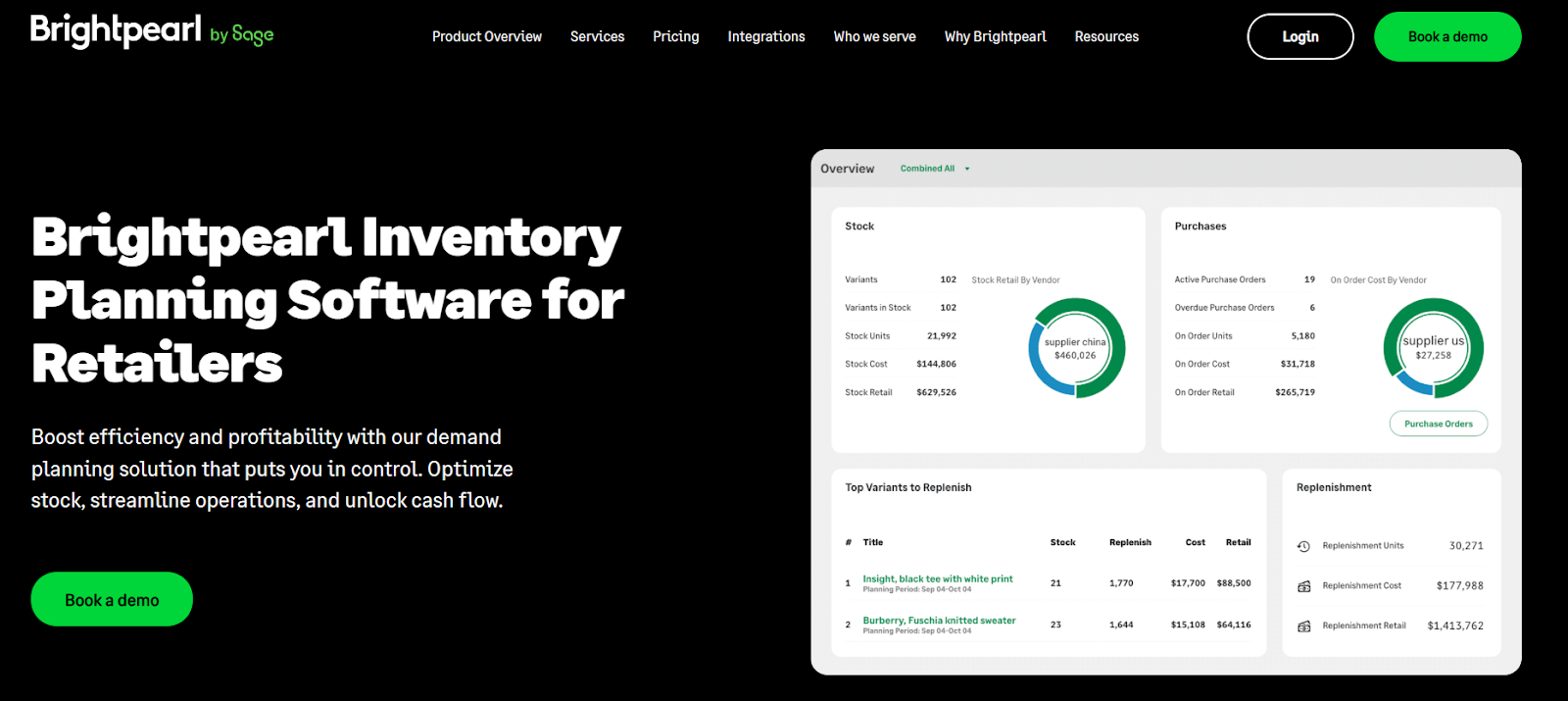The height and width of the screenshot is (701, 1568).
Task: Click the Stock Cost value $144,806
Action: pyautogui.click(x=936, y=364)
